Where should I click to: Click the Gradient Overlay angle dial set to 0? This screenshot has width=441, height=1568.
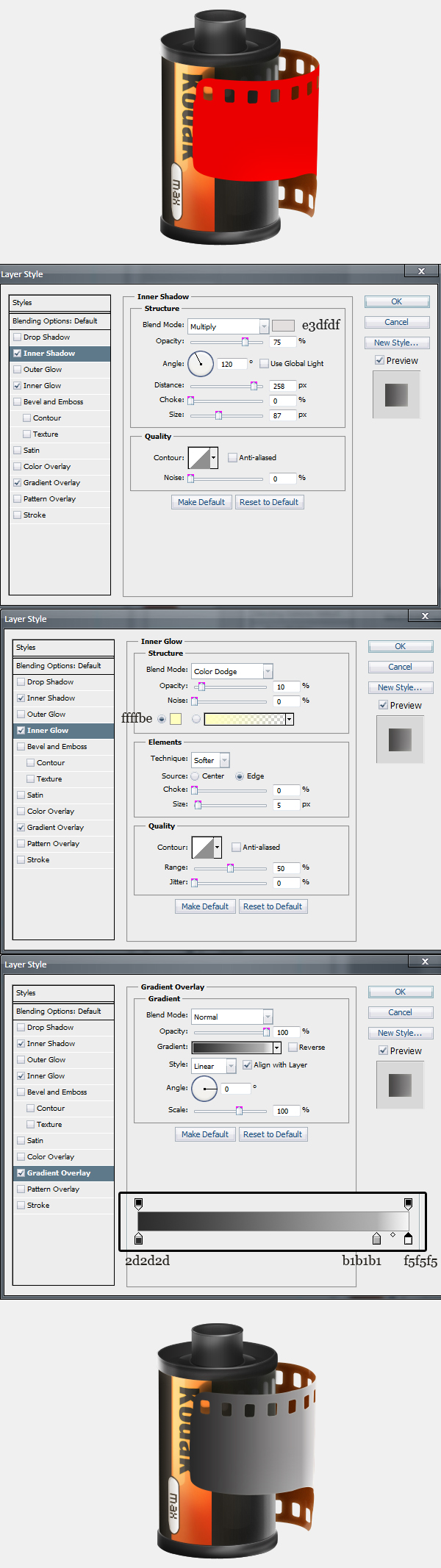click(204, 1088)
